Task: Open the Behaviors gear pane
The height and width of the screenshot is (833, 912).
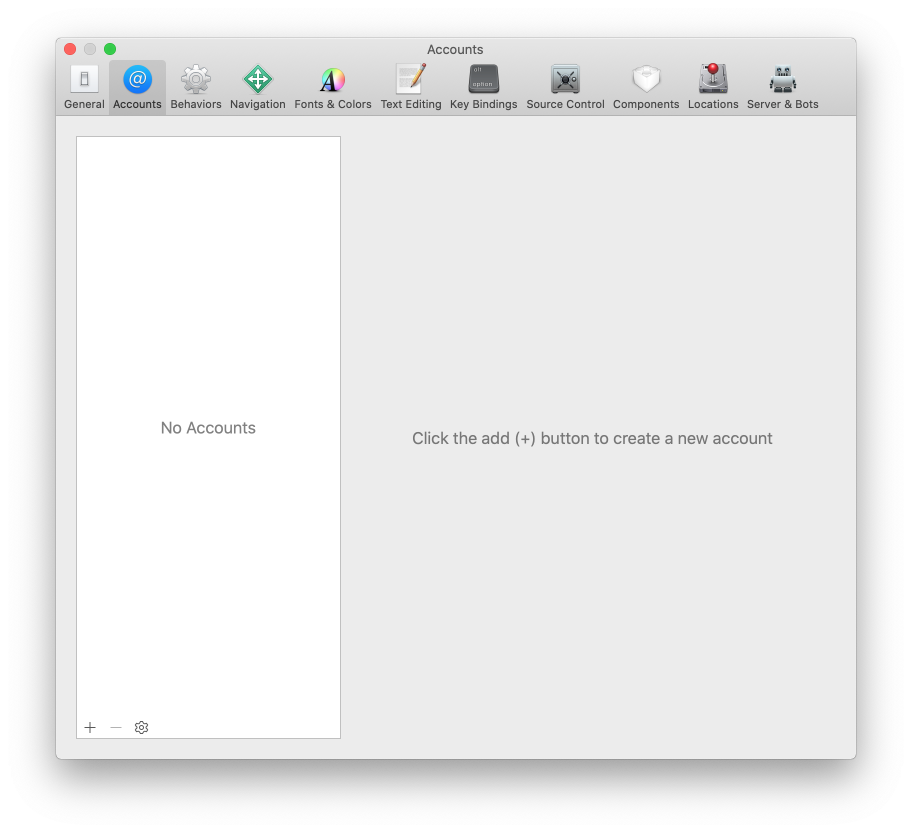Action: click(196, 87)
